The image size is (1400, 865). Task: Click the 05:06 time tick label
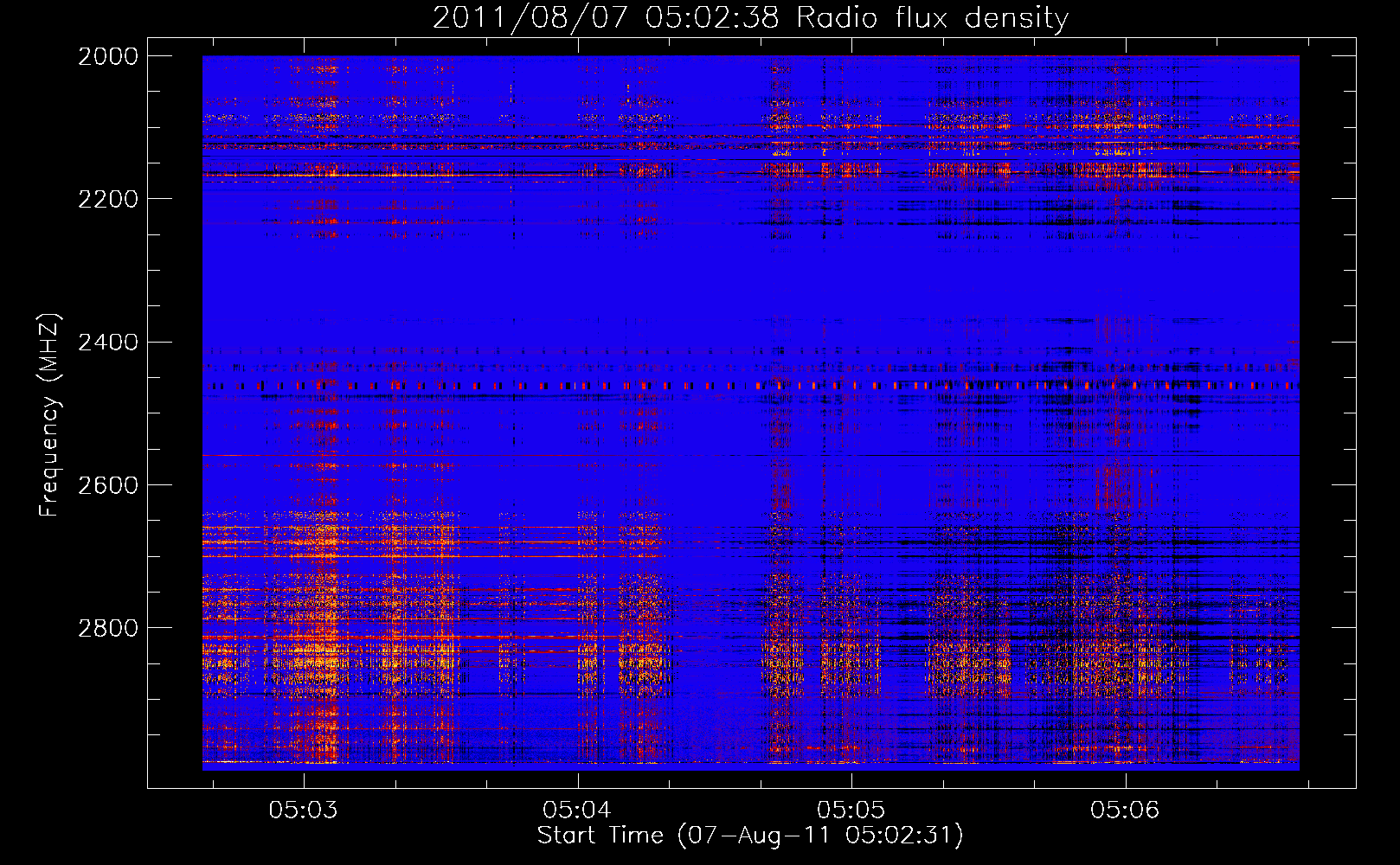coord(1125,810)
